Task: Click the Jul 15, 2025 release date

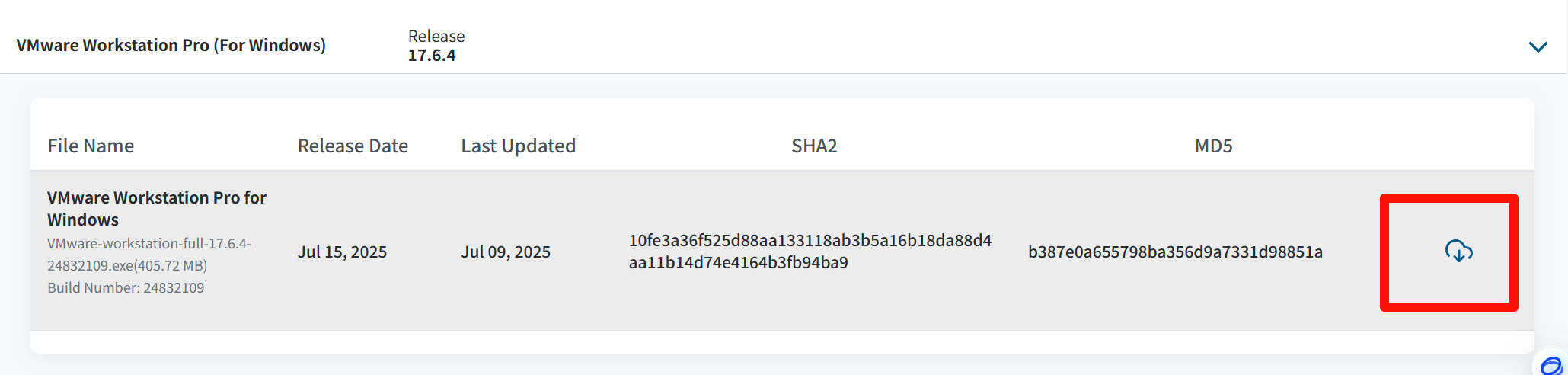Action: coord(342,252)
